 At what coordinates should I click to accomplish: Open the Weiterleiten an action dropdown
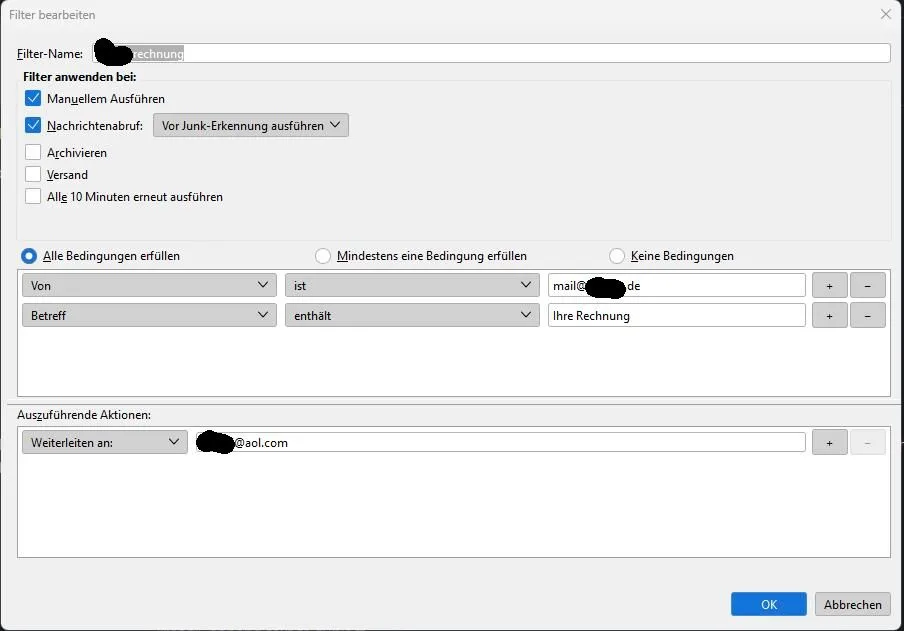[105, 442]
